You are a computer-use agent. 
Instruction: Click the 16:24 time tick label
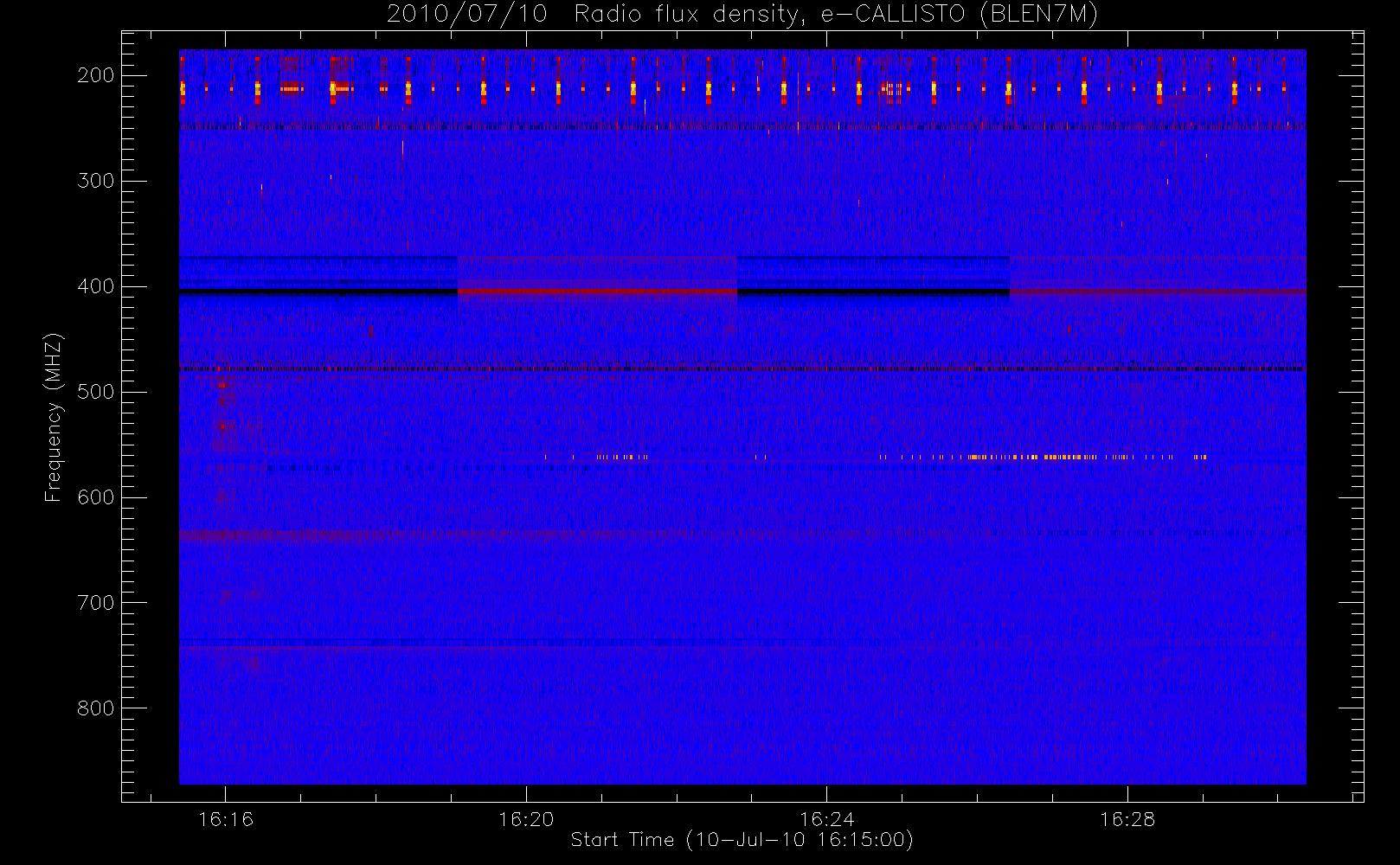click(827, 819)
